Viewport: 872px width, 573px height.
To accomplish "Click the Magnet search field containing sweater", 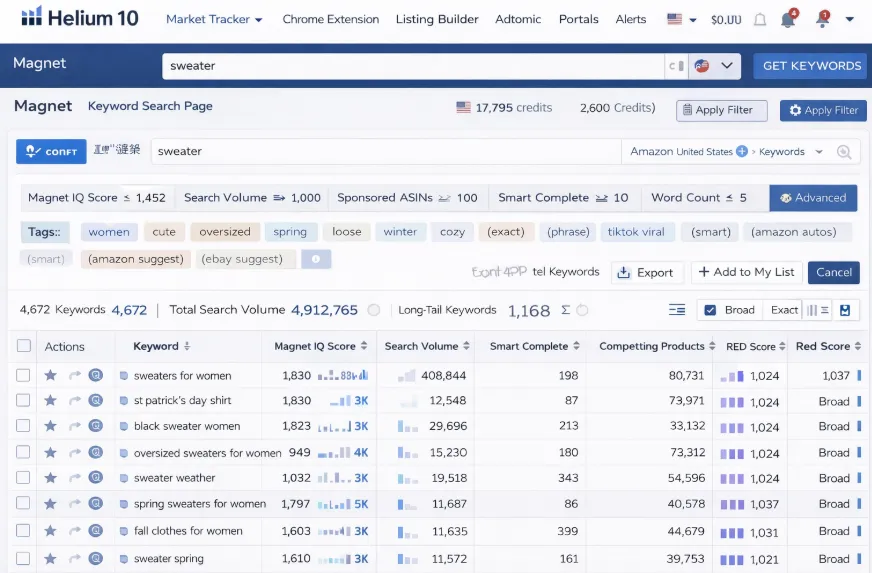I will pyautogui.click(x=413, y=66).
